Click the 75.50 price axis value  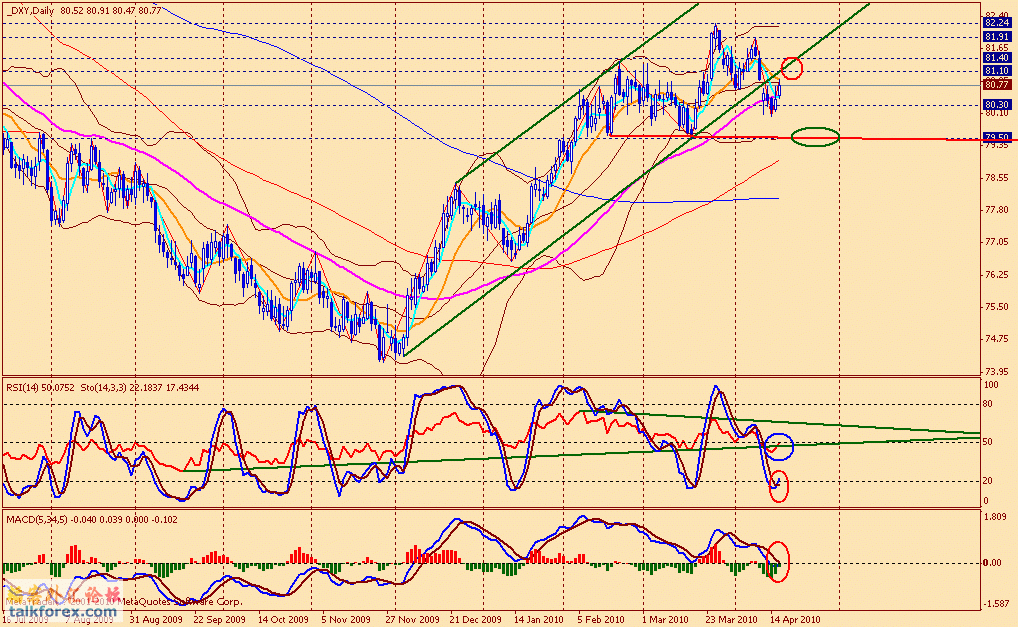point(997,306)
